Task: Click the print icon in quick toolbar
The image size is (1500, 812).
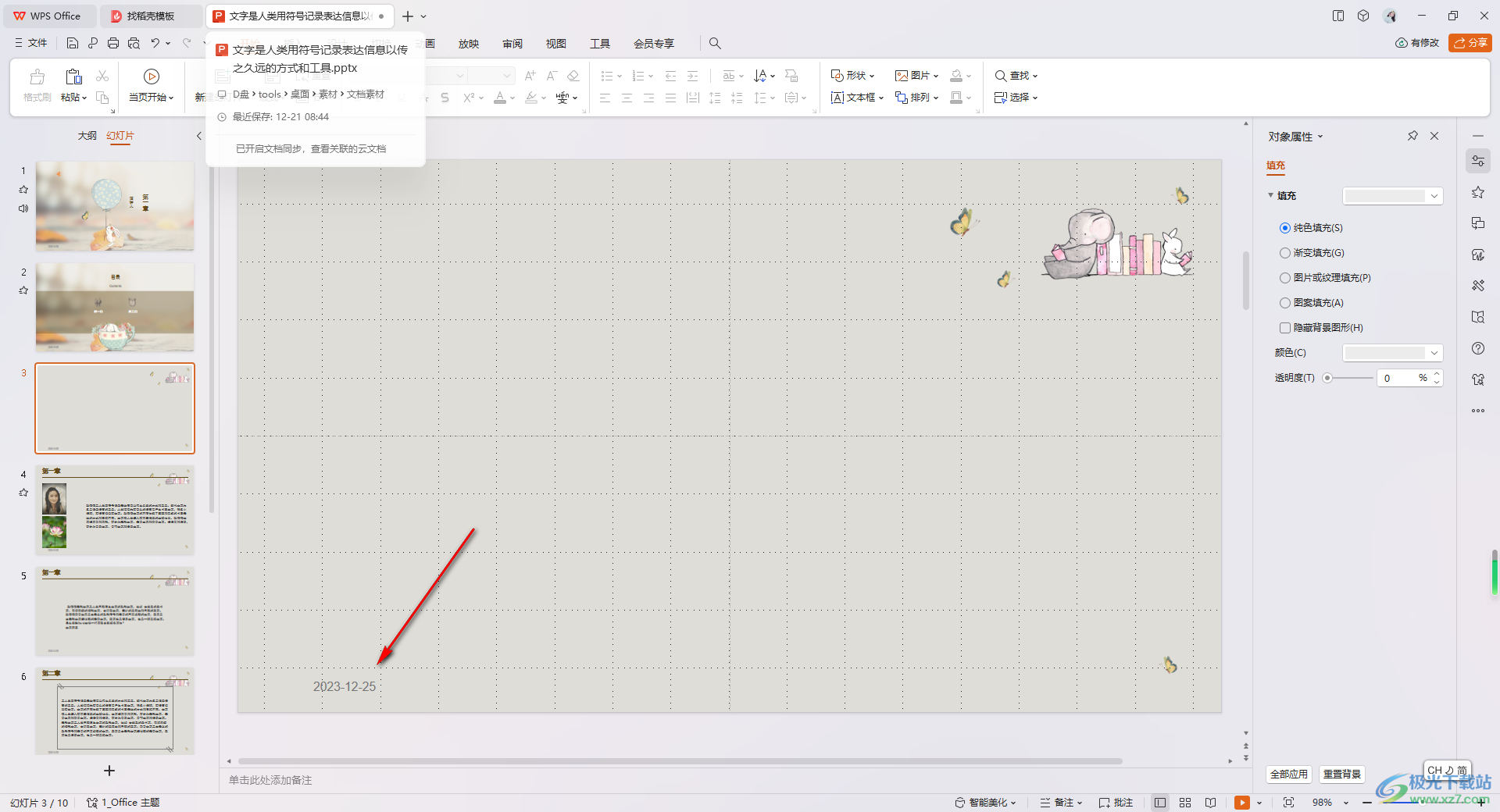Action: pyautogui.click(x=113, y=44)
